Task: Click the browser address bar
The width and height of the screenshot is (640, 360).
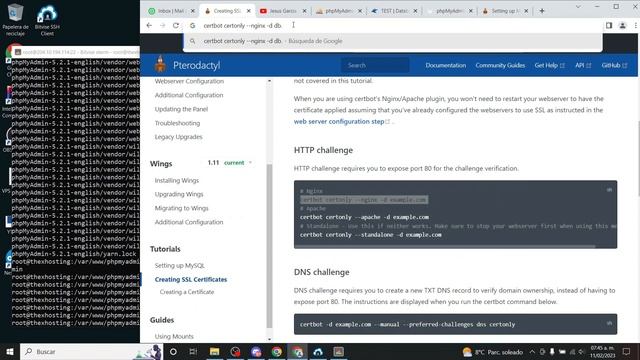Action: [x=394, y=25]
